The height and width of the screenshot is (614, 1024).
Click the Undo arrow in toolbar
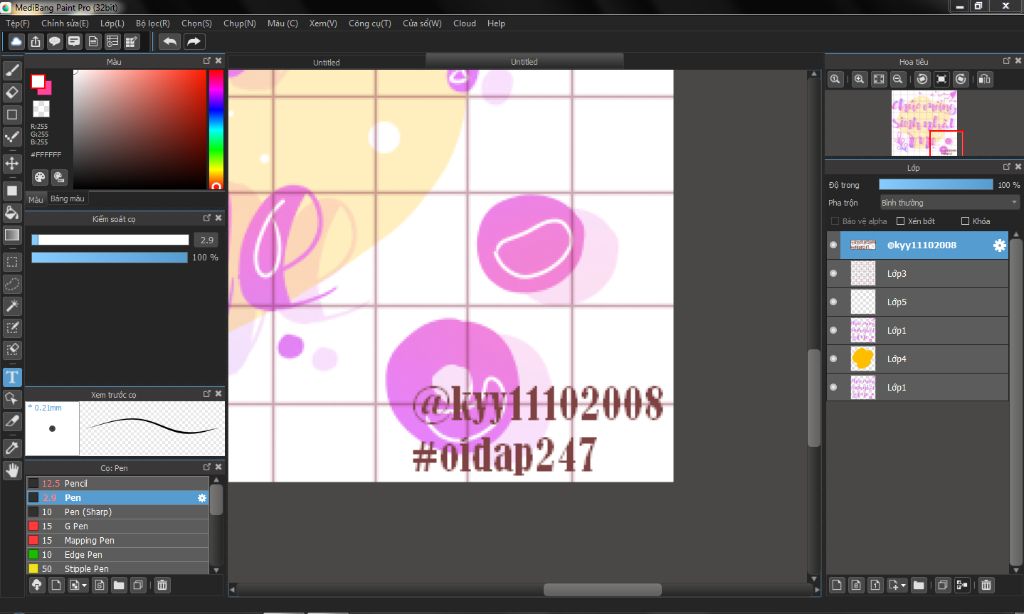click(170, 42)
